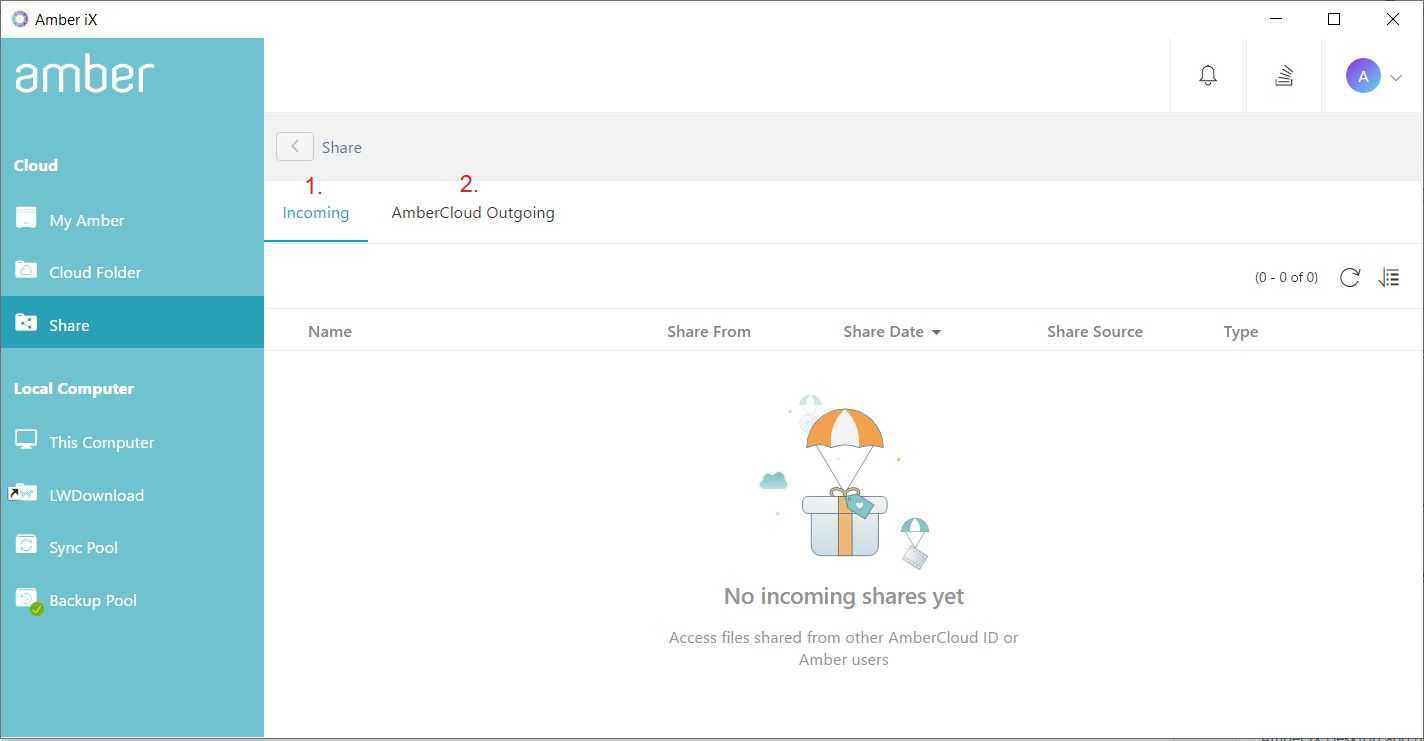Close the Amber iX window

coord(1393,19)
